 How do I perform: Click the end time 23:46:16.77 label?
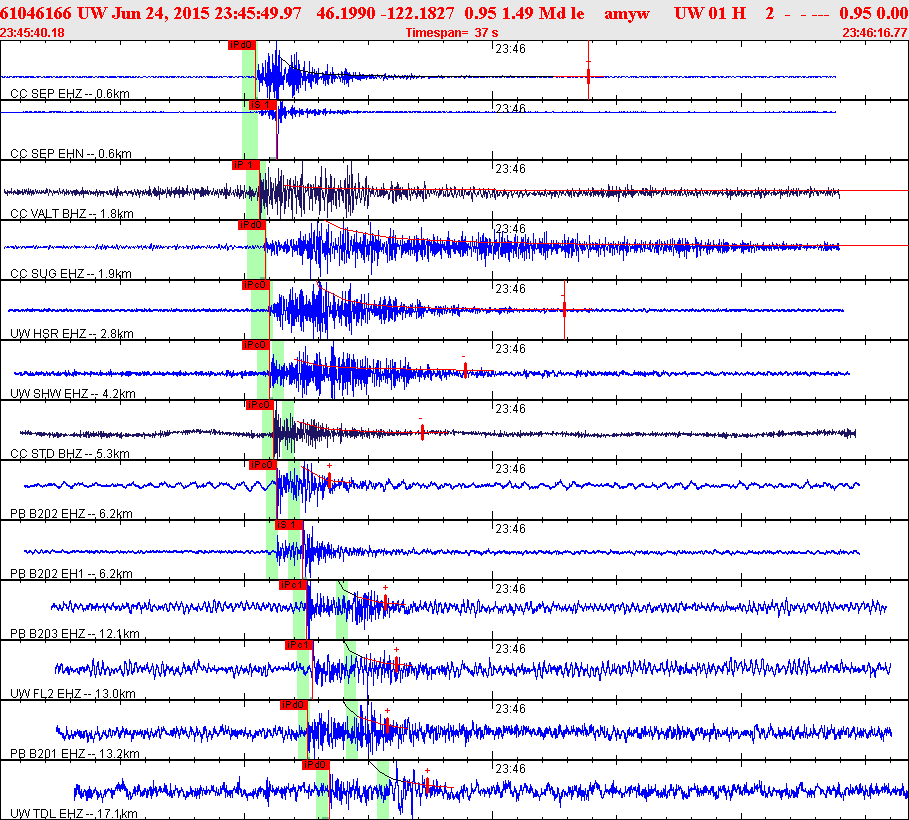[x=874, y=33]
